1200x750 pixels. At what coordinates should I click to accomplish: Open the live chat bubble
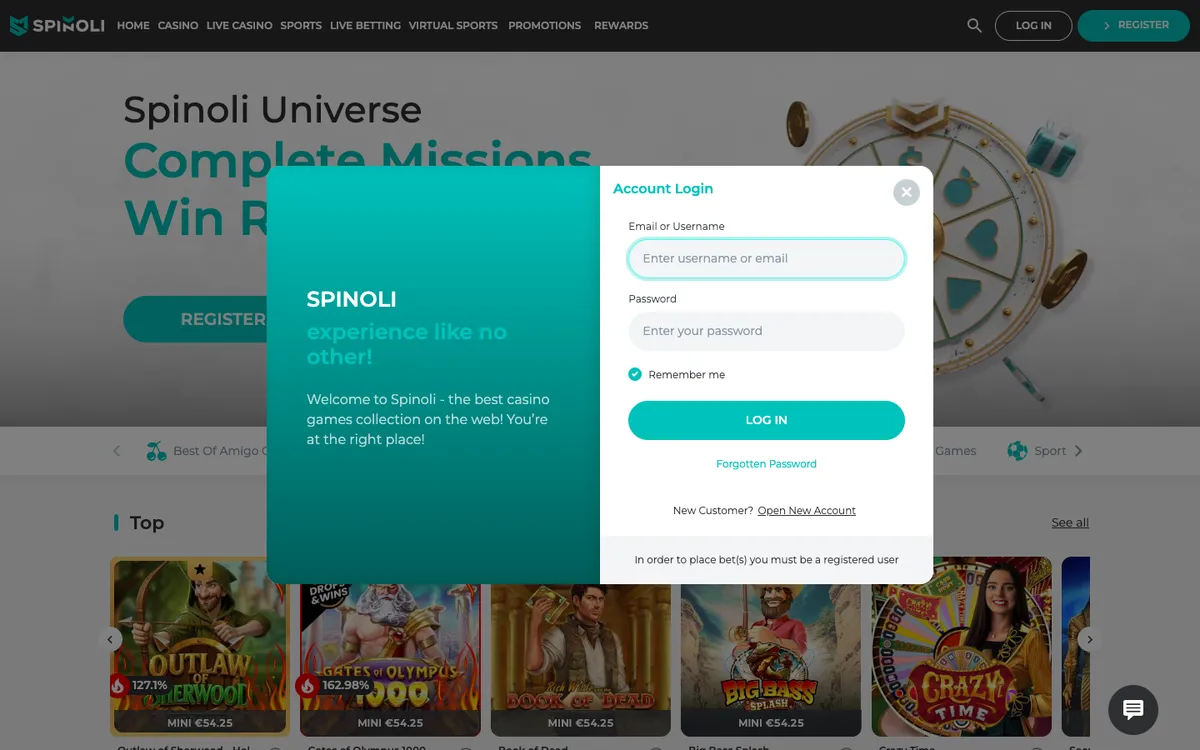[1133, 709]
